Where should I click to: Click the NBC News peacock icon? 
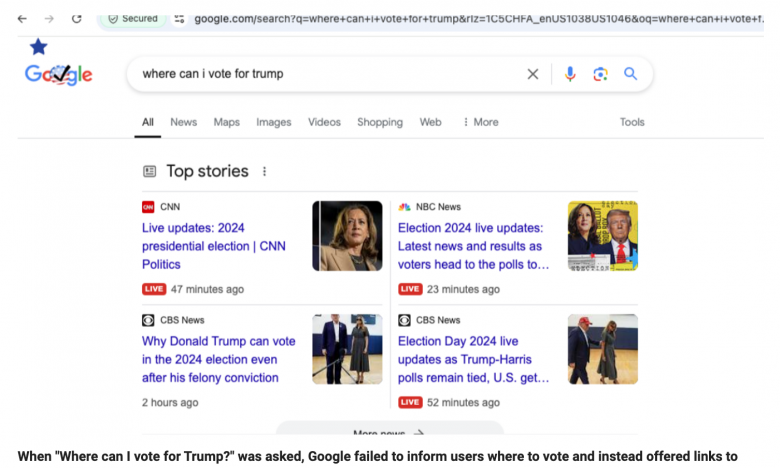(x=404, y=207)
